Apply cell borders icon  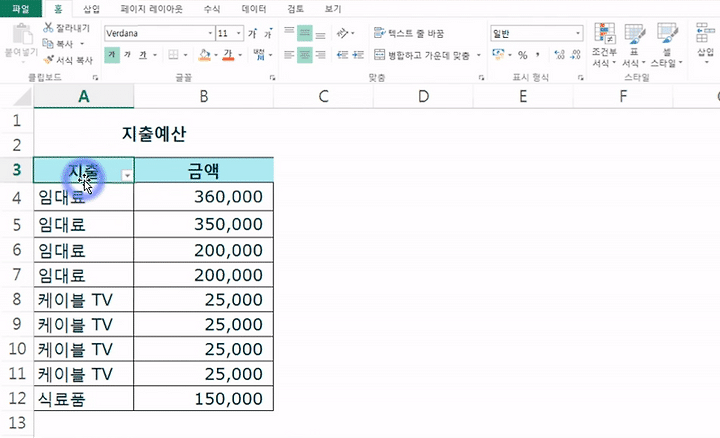click(173, 55)
